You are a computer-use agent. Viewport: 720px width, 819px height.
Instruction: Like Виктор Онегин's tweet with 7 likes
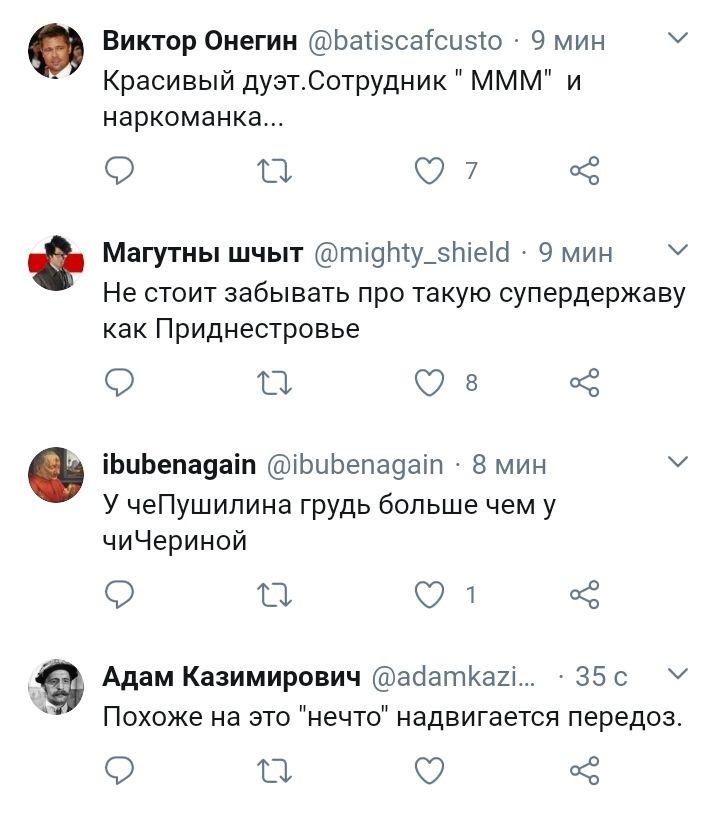tap(430, 172)
